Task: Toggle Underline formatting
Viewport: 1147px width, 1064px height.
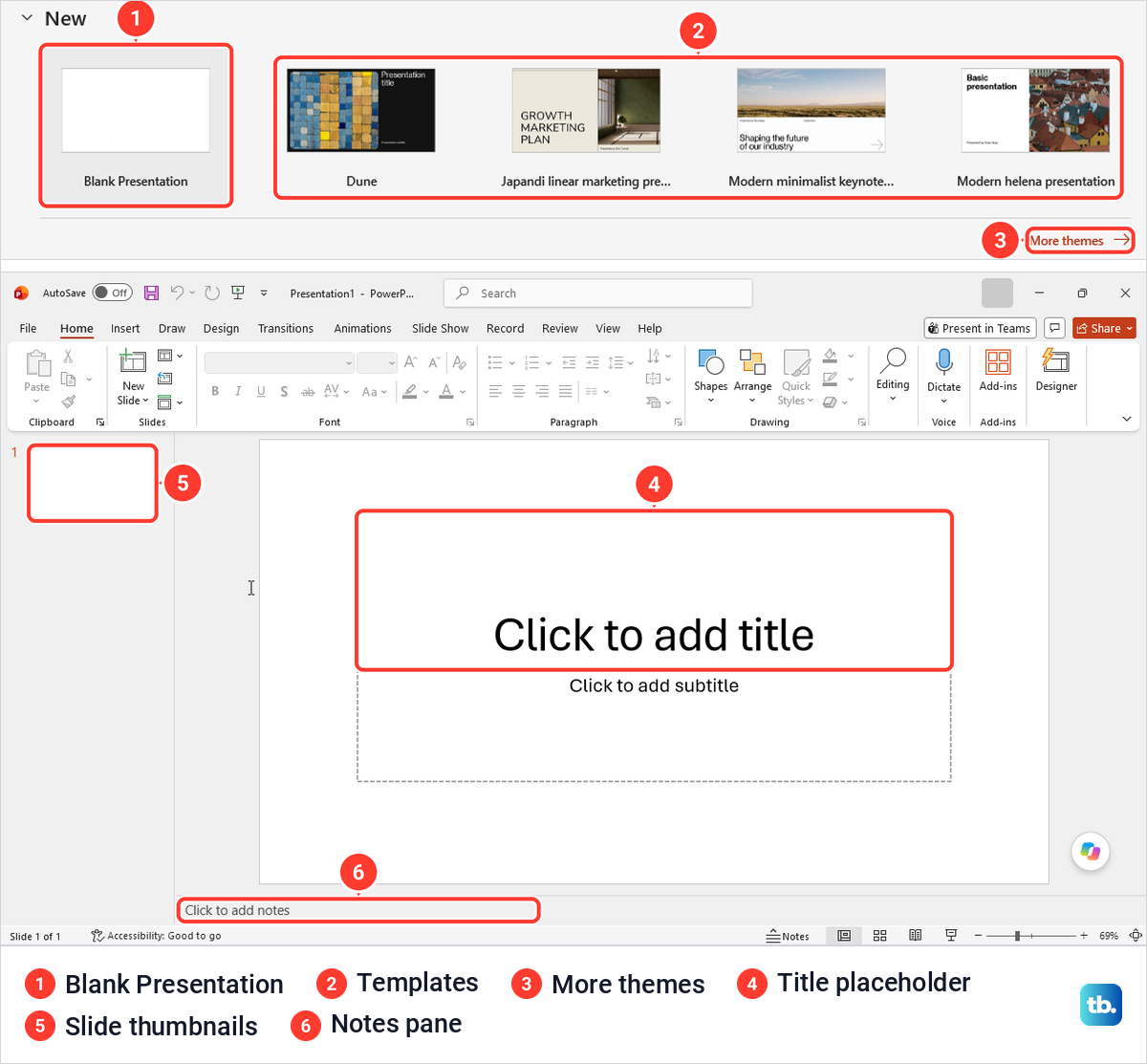Action: [261, 391]
